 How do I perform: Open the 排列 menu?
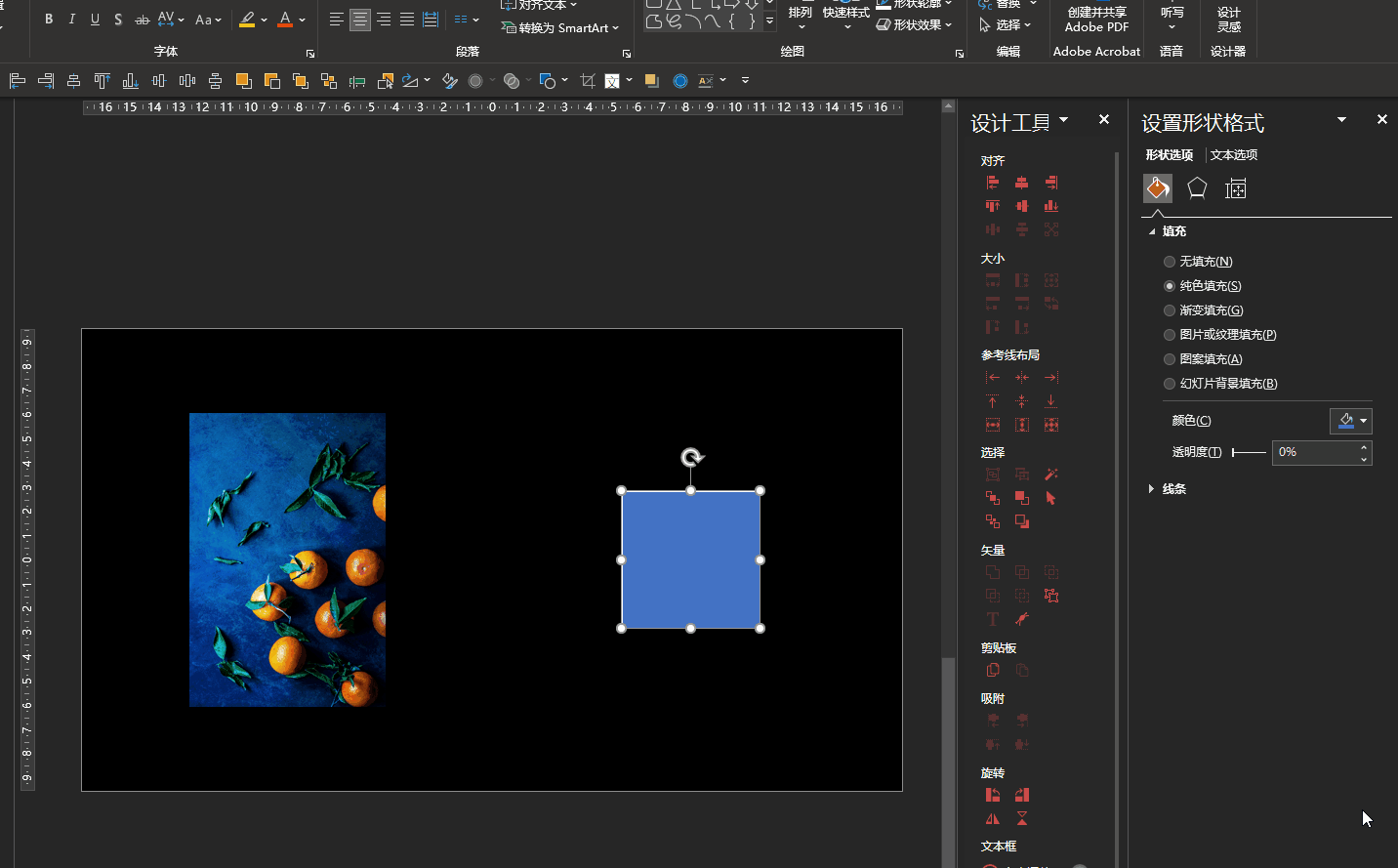[801, 15]
